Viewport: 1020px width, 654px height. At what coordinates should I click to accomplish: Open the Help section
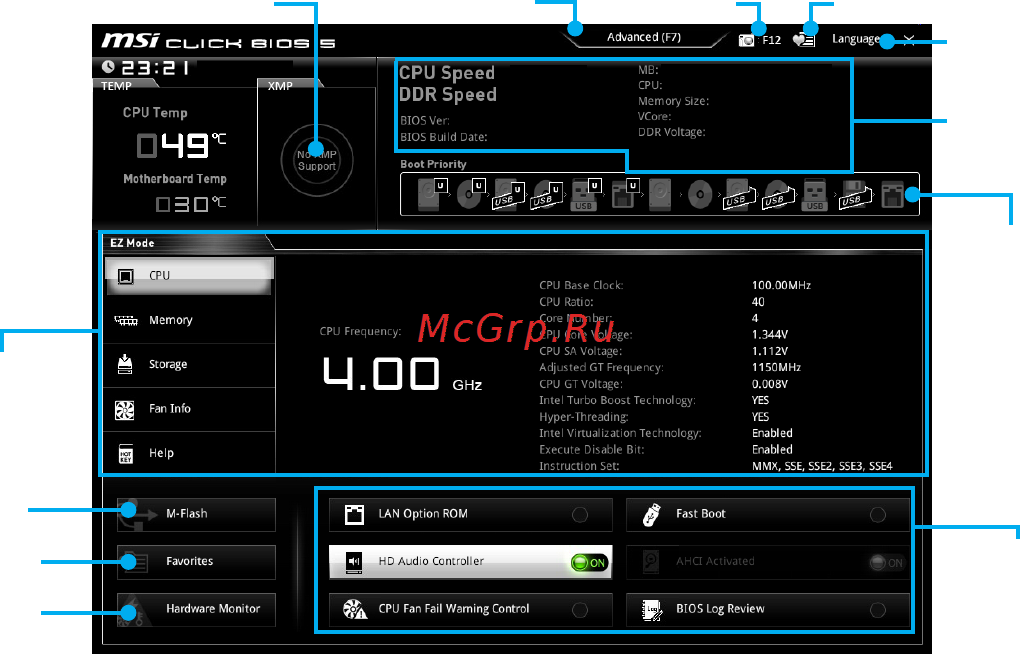point(189,453)
